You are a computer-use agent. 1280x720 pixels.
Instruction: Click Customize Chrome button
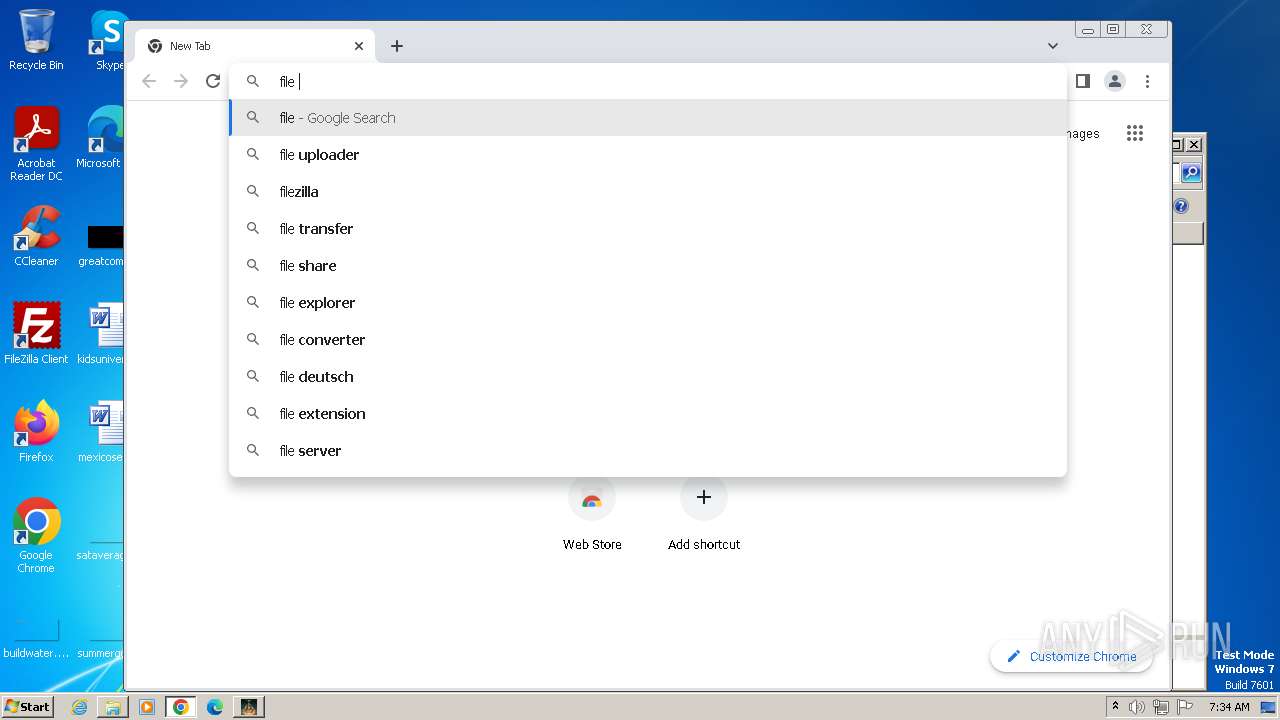click(1071, 656)
